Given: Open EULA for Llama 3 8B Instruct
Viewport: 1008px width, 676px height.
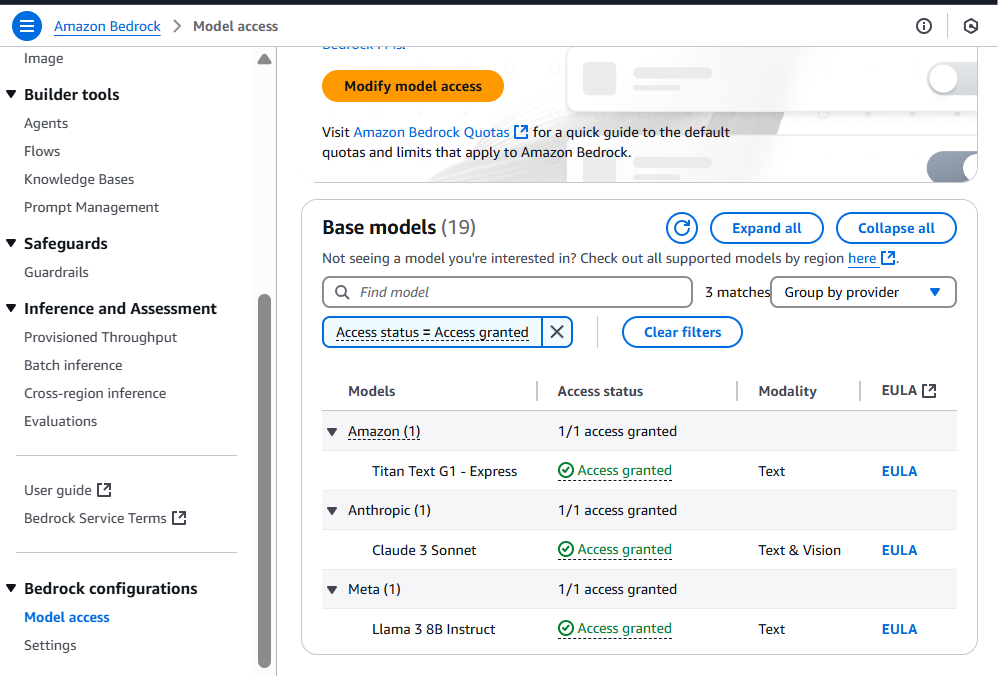Looking at the screenshot, I should [899, 629].
